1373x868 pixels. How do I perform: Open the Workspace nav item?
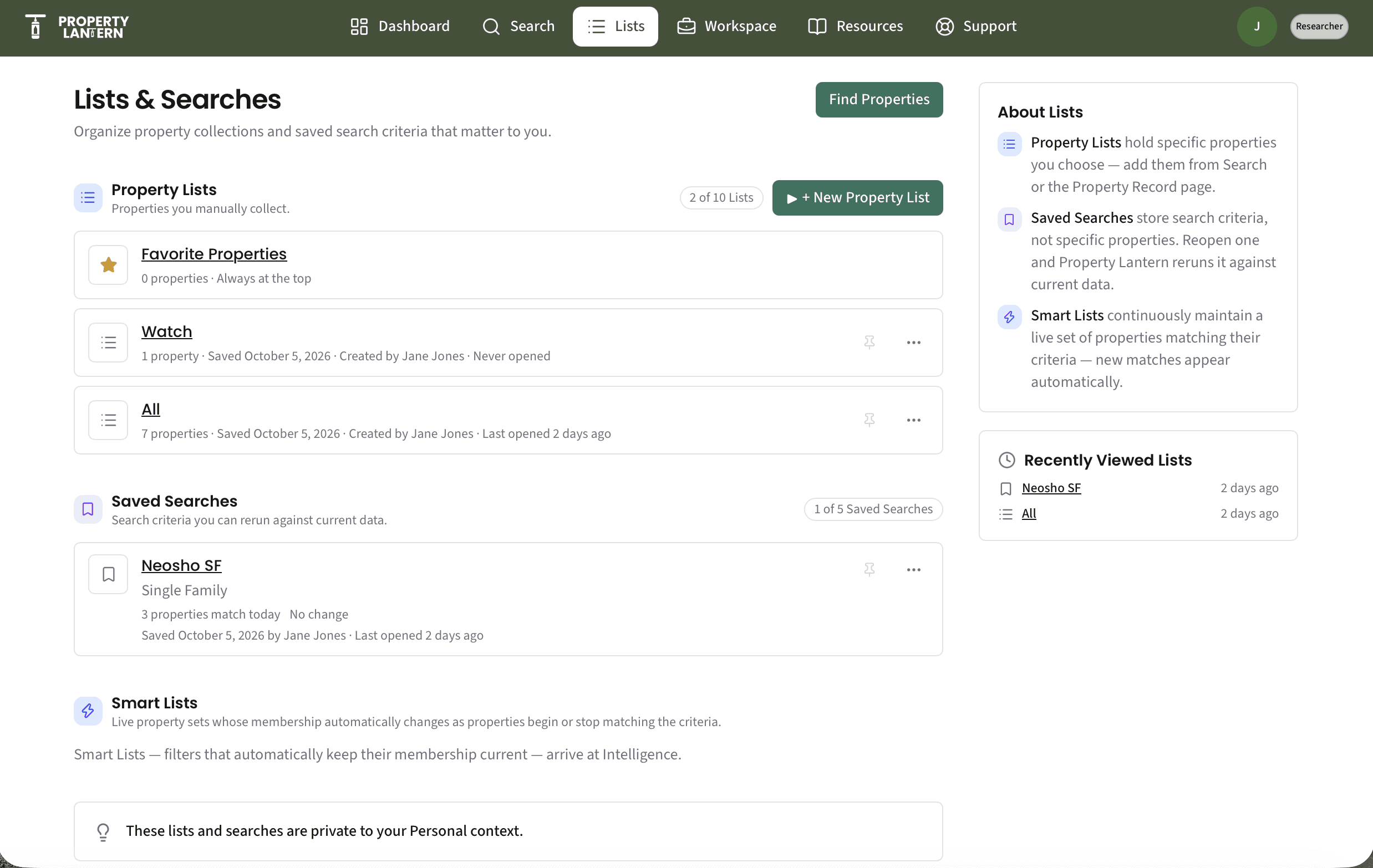click(x=726, y=26)
